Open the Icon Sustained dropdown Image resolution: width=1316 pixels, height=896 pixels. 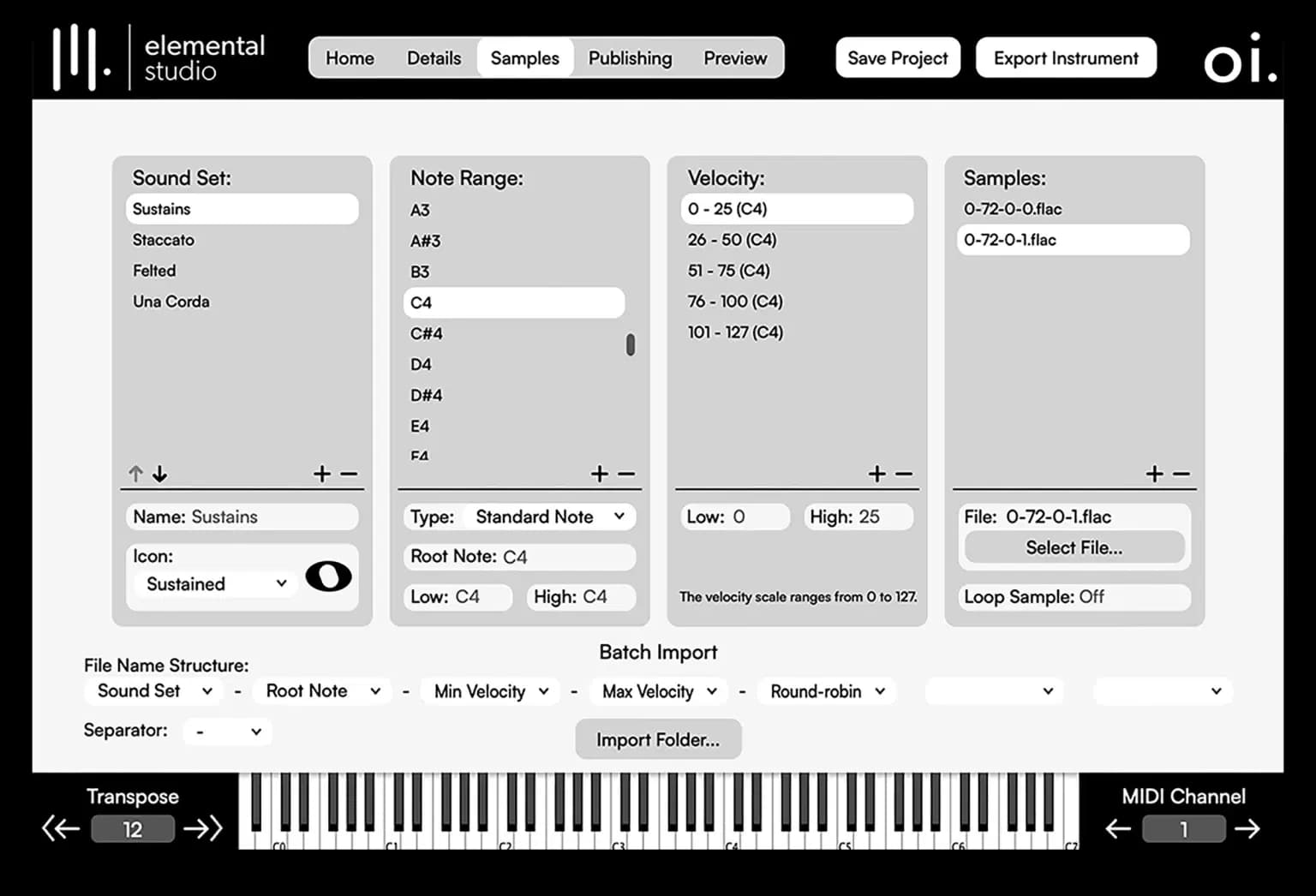pos(216,584)
